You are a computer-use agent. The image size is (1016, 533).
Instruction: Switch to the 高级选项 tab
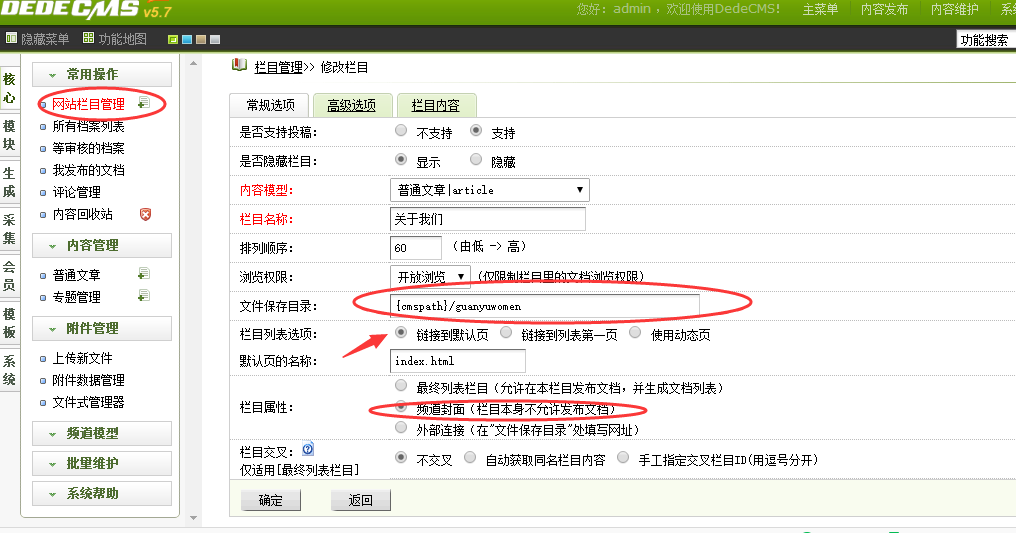[x=351, y=105]
